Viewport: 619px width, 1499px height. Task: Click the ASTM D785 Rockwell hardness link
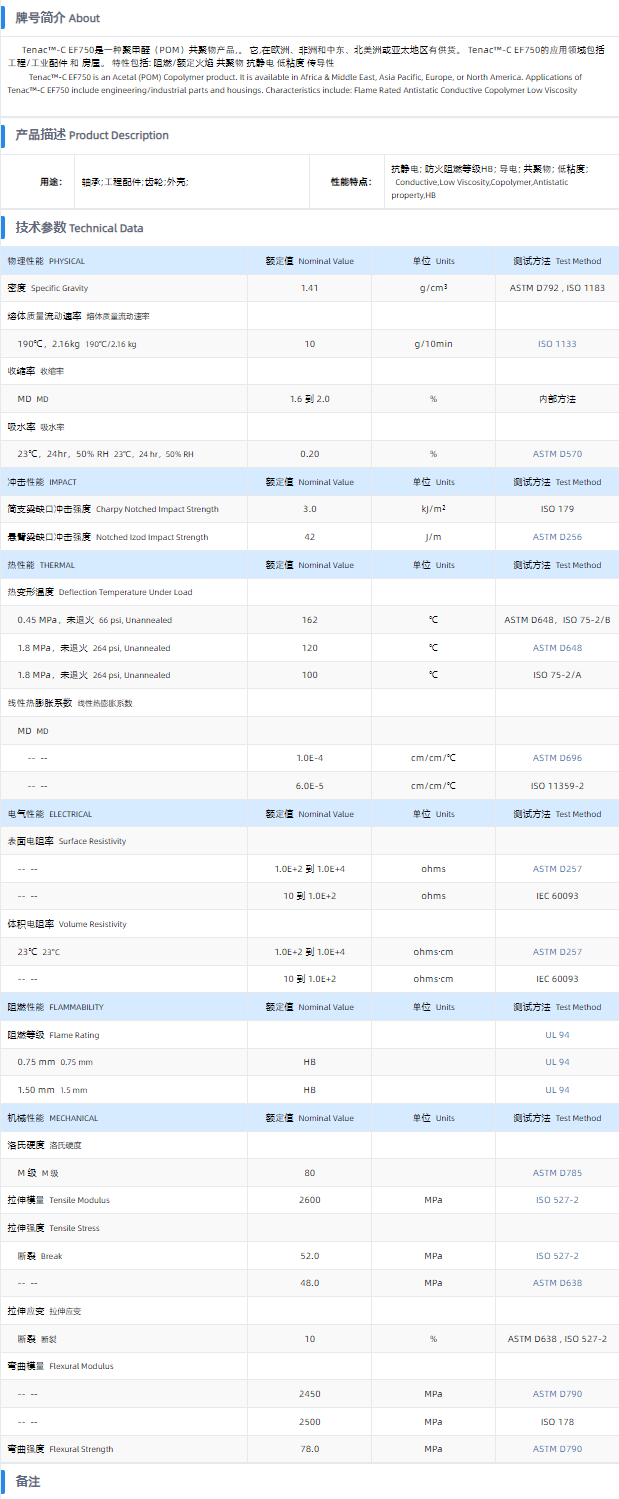click(557, 1173)
